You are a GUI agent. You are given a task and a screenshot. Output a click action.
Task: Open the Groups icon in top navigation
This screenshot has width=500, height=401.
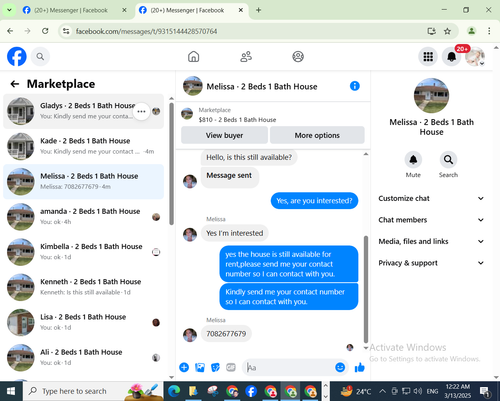[x=298, y=57]
